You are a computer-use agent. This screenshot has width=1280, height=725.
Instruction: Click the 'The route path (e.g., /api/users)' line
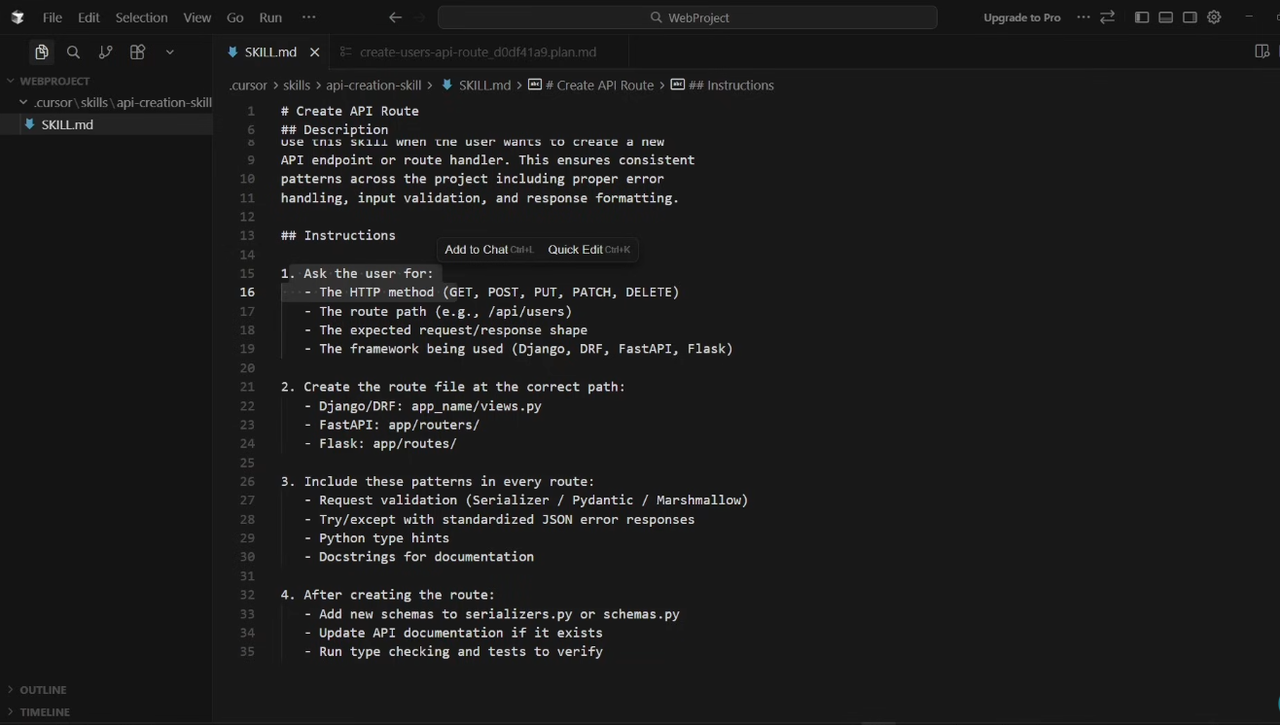click(438, 311)
